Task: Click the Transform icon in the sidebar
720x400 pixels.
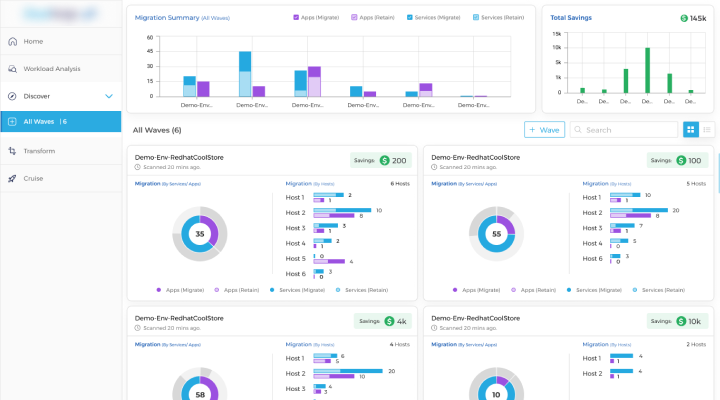Action: click(12, 151)
